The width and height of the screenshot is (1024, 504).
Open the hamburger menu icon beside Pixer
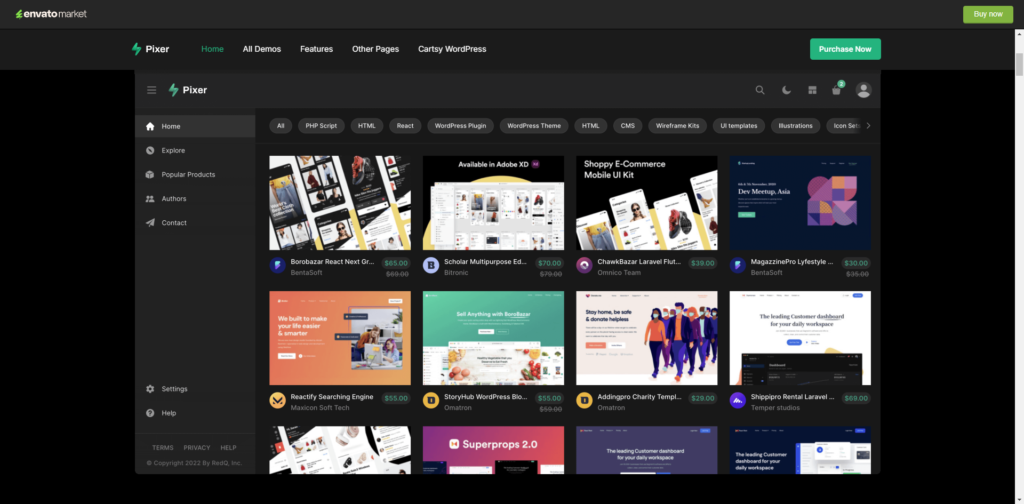[152, 90]
